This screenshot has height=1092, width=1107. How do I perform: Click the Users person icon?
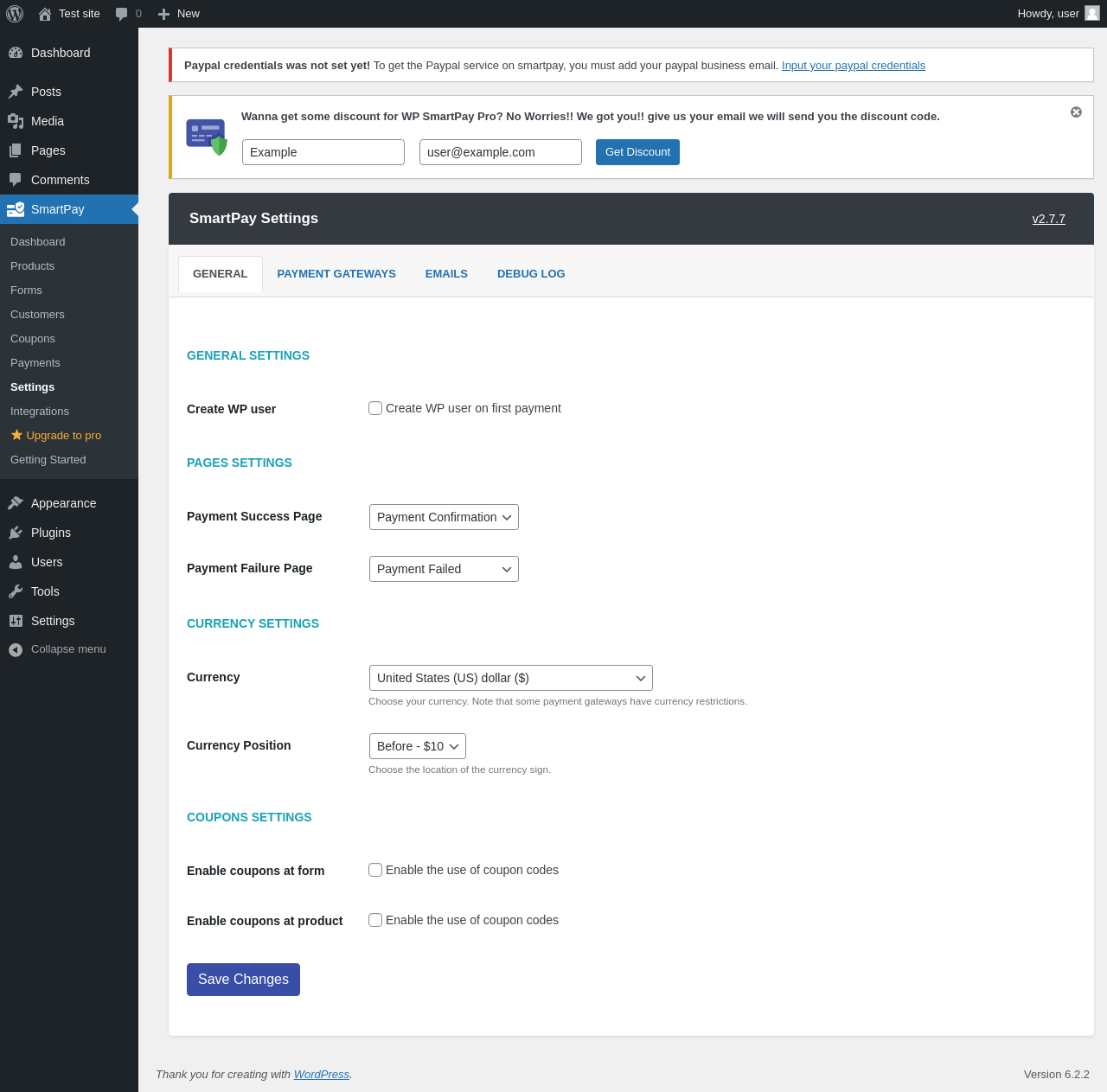(16, 562)
